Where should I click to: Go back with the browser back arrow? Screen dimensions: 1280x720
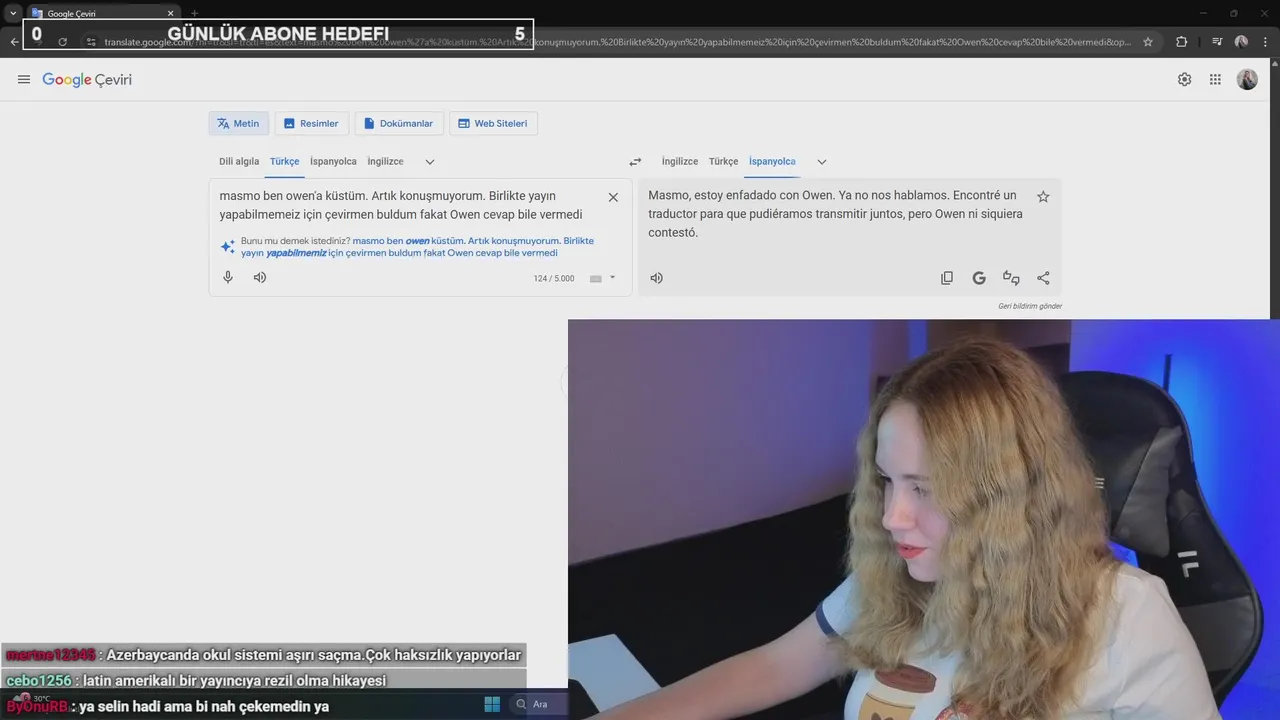(x=14, y=42)
